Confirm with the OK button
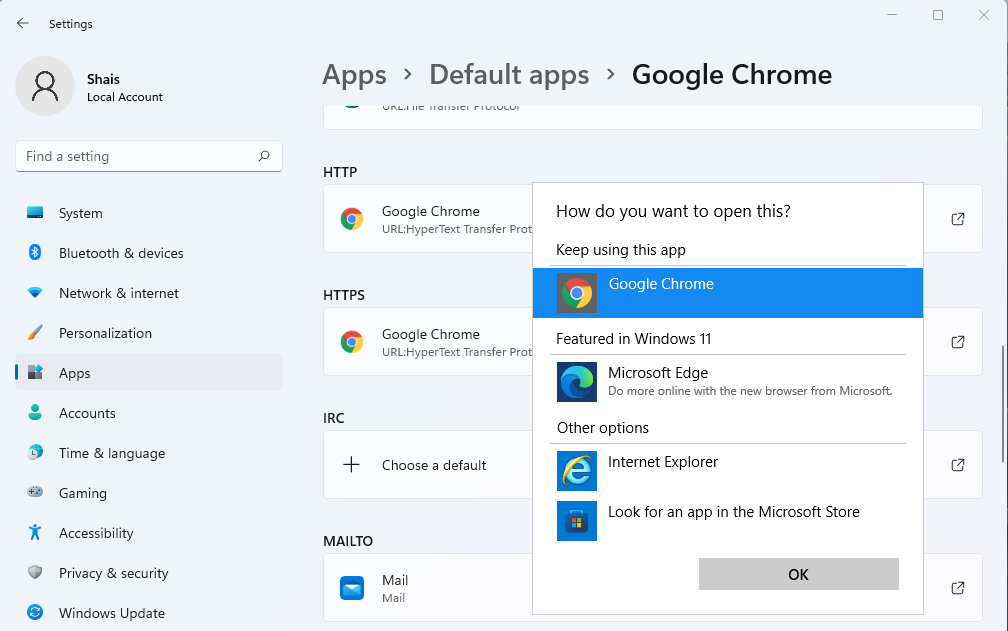1008x631 pixels. 797,574
